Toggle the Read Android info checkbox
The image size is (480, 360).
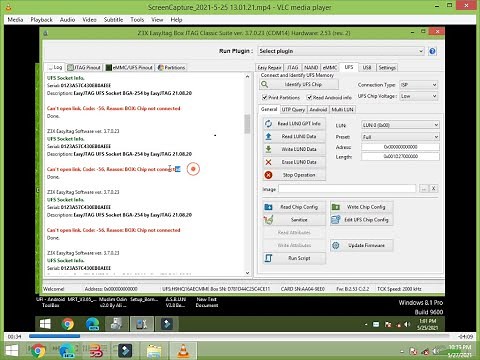click(x=309, y=97)
